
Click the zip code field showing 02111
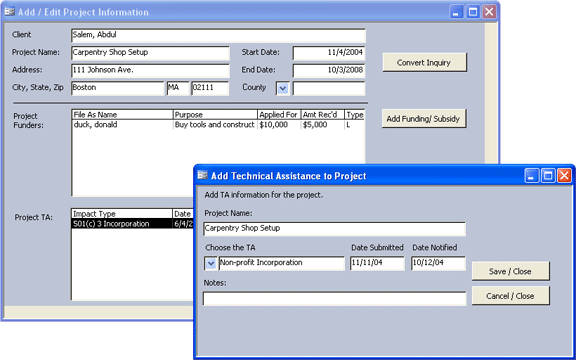[210, 88]
